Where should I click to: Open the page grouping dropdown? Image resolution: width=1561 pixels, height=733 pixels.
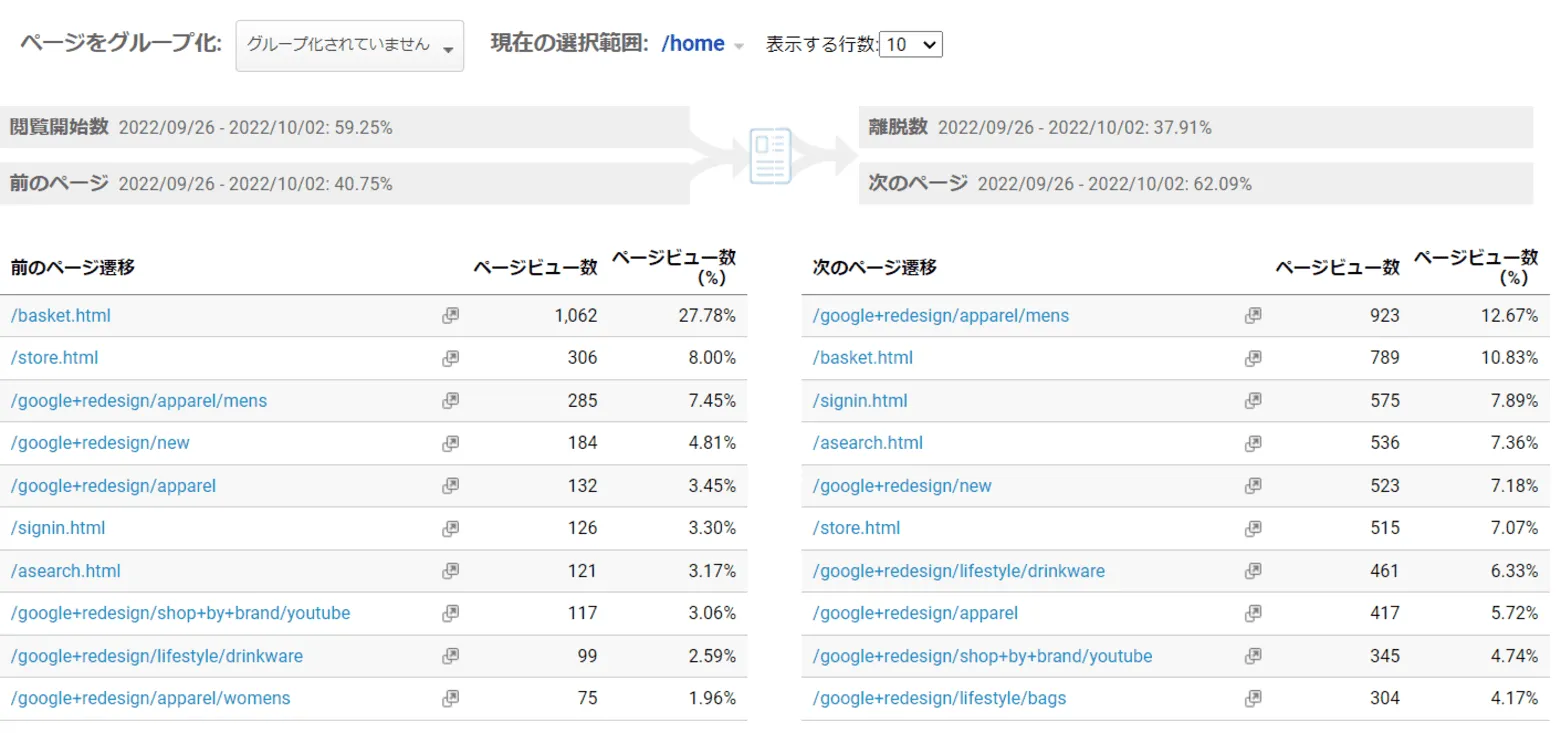tap(350, 46)
